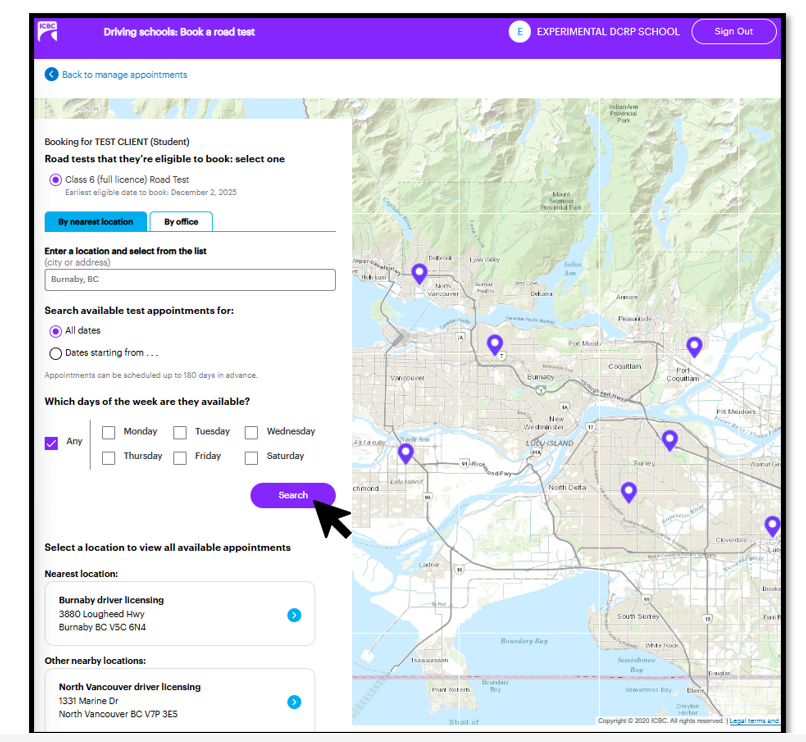Screen dimensions: 806x742
Task: Open North Vancouver driver licensing card
Action: click(x=180, y=700)
